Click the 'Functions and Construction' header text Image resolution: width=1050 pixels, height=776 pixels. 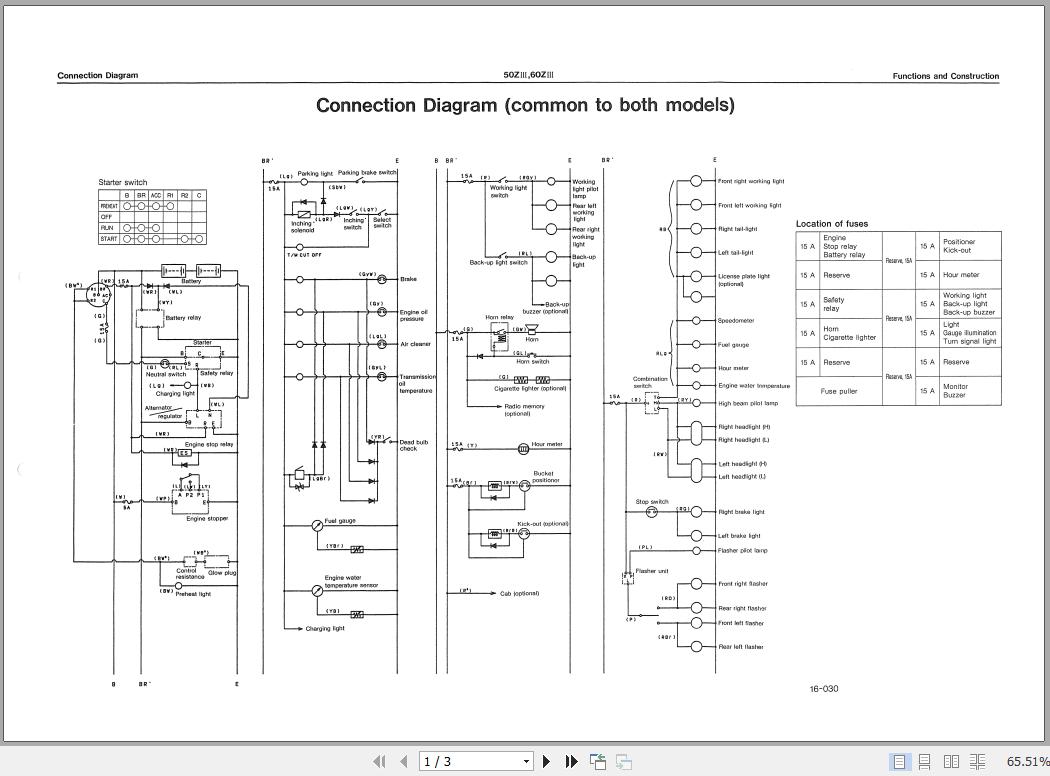click(946, 76)
